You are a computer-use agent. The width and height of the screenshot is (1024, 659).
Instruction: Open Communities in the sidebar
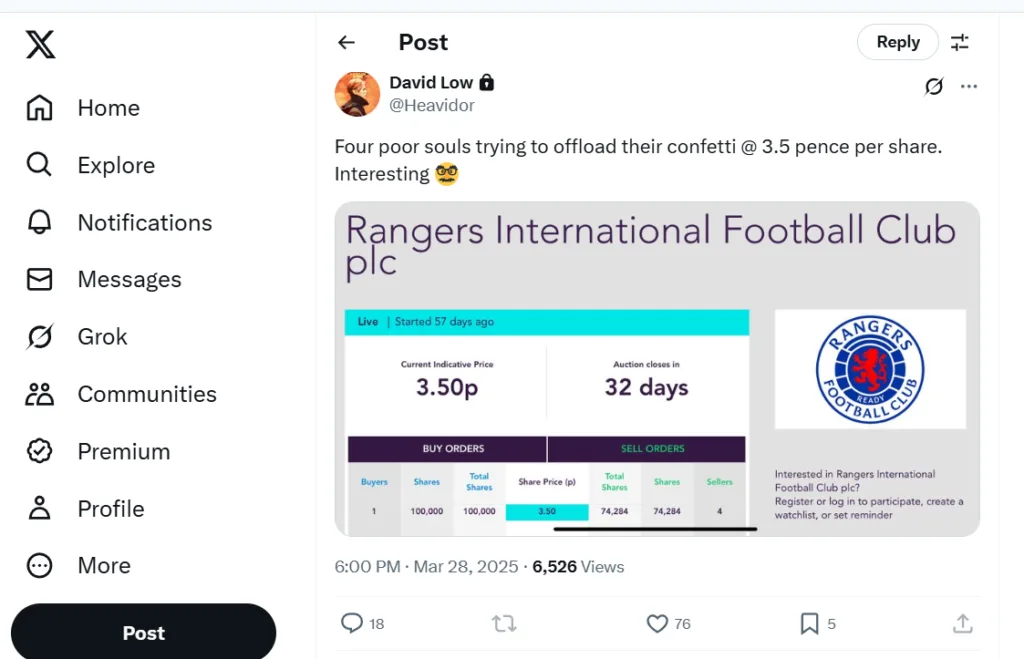pos(40,394)
